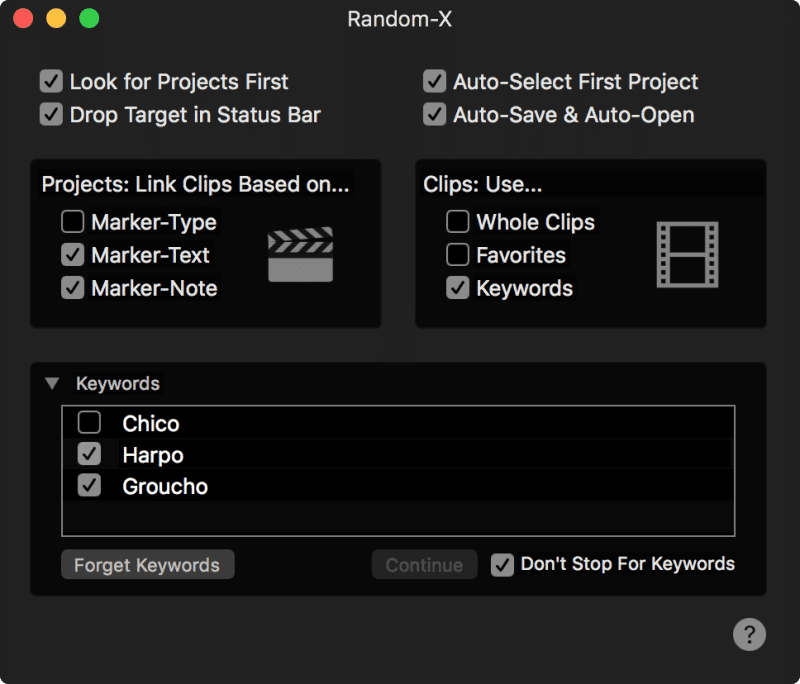Click the film strip clips icon
The width and height of the screenshot is (800, 684).
(x=687, y=255)
